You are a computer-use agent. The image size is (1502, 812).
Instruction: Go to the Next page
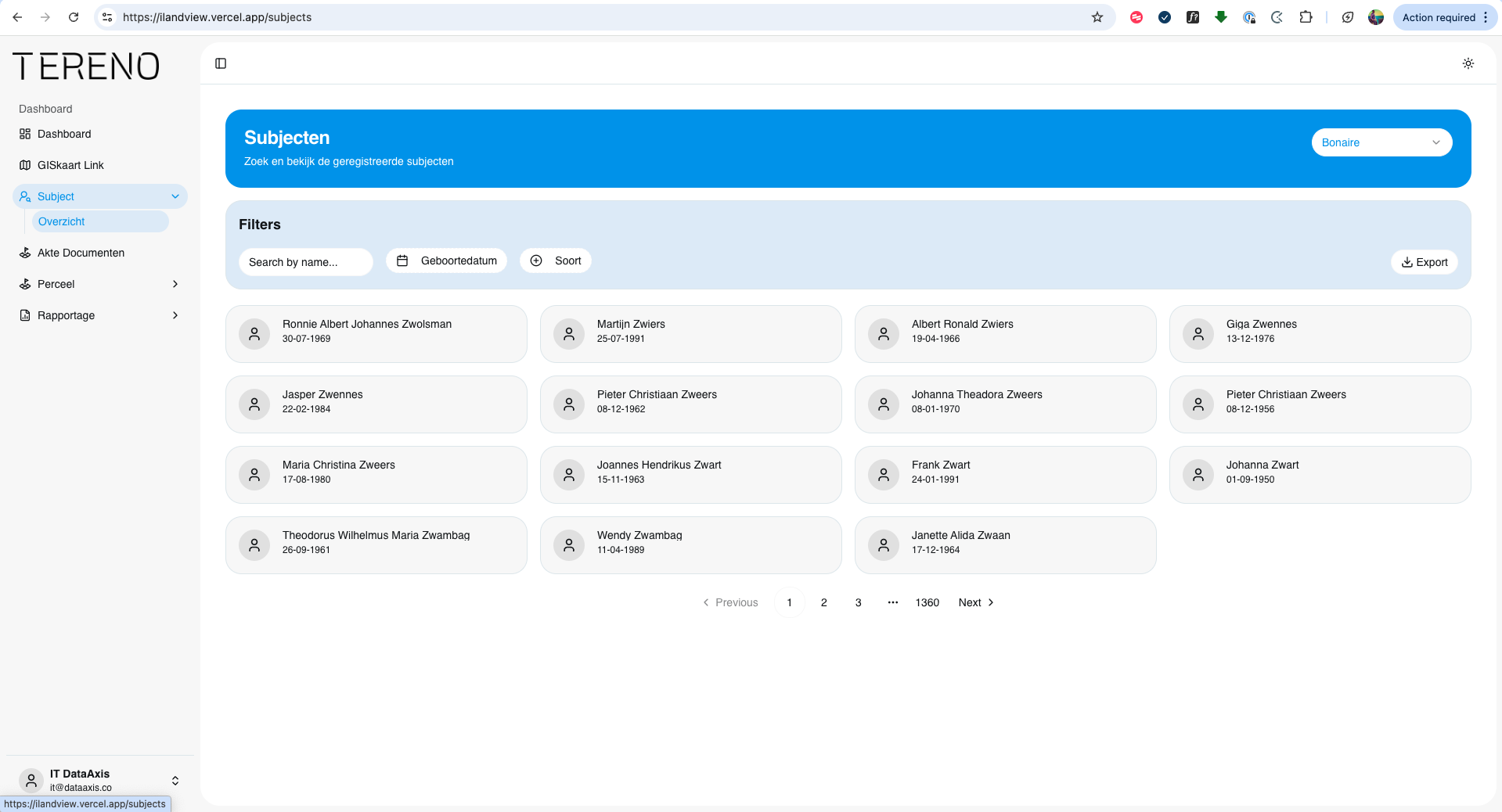pyautogui.click(x=976, y=602)
